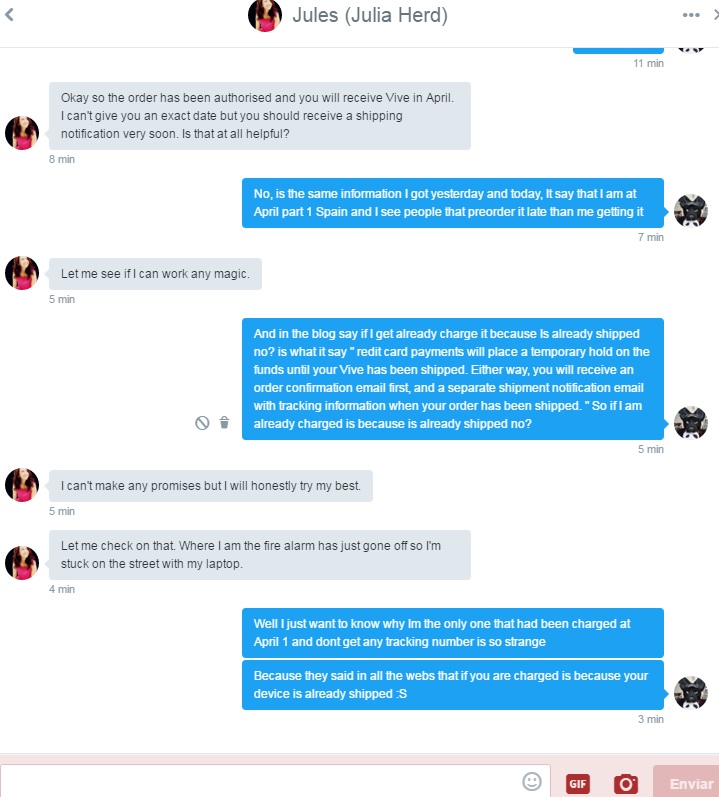This screenshot has width=719, height=797.
Task: Click Jules' profile picture in the header
Action: click(x=265, y=15)
